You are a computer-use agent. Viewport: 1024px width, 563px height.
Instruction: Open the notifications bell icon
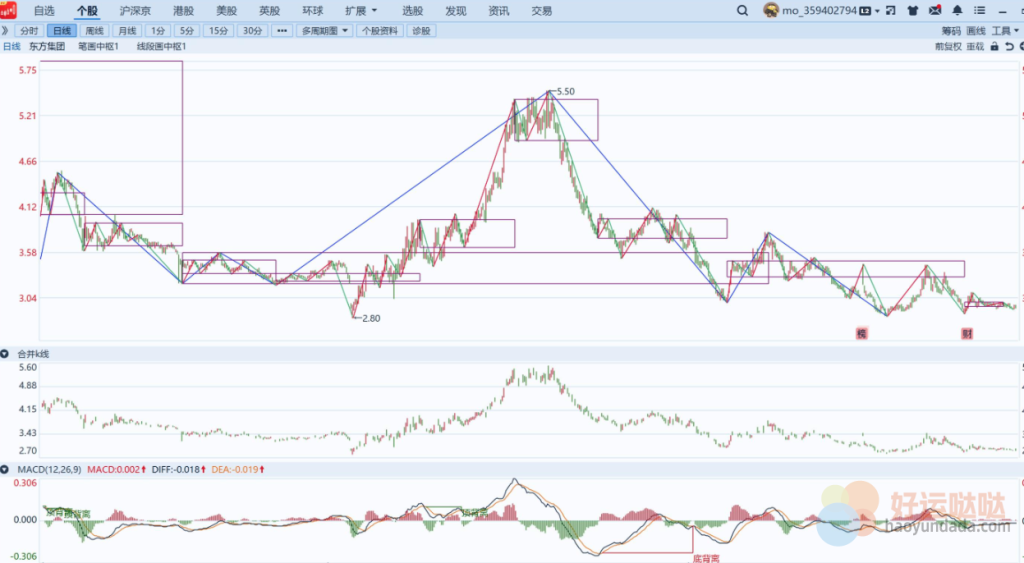point(957,10)
